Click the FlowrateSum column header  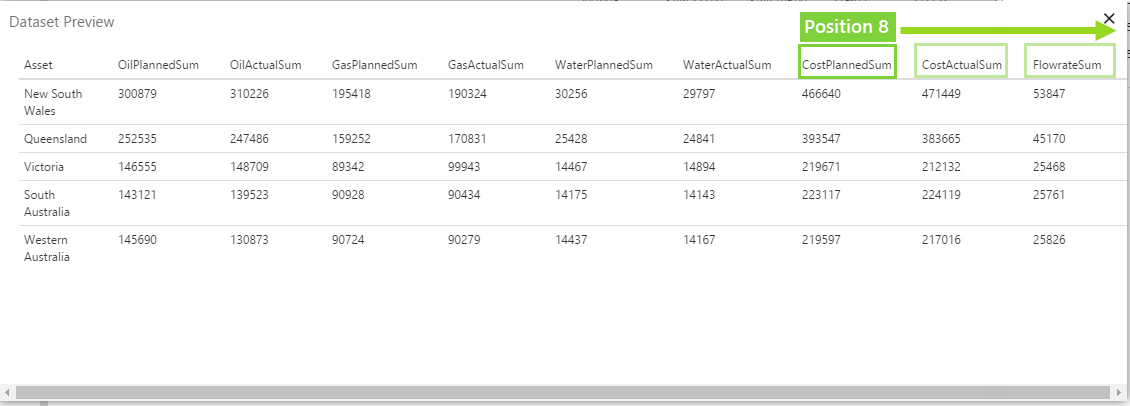point(1069,65)
